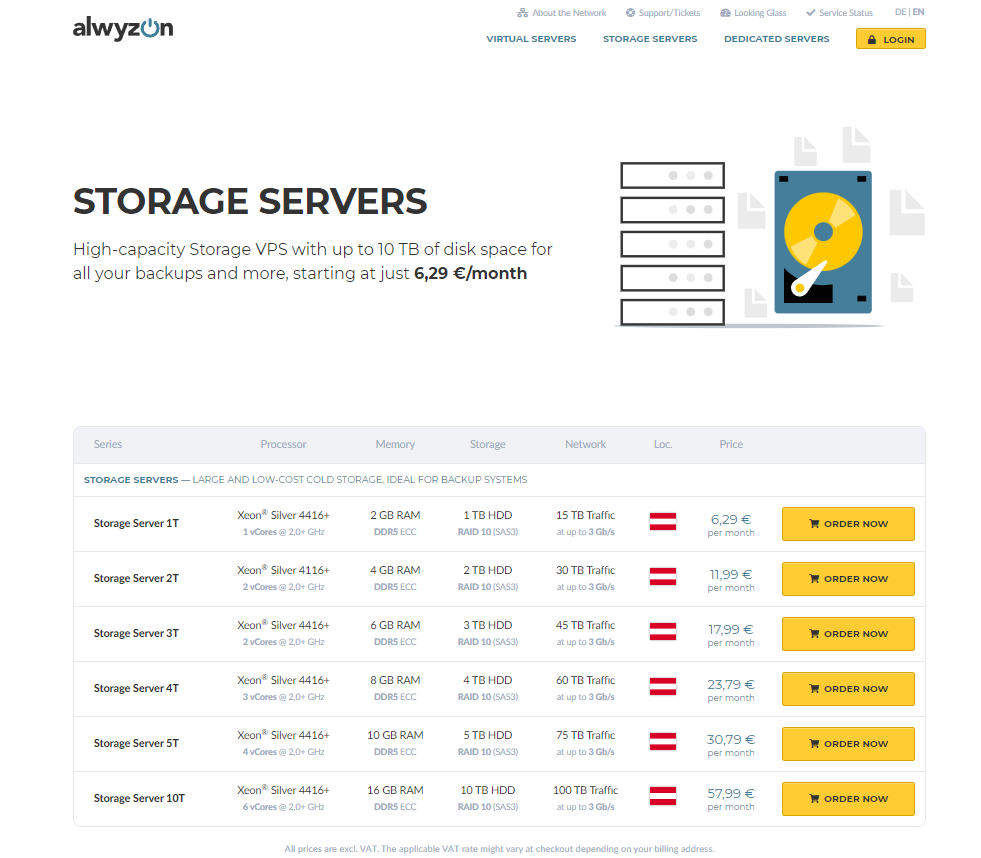This screenshot has width=981, height=858.
Task: Click the yellow Login button
Action: [x=890, y=39]
